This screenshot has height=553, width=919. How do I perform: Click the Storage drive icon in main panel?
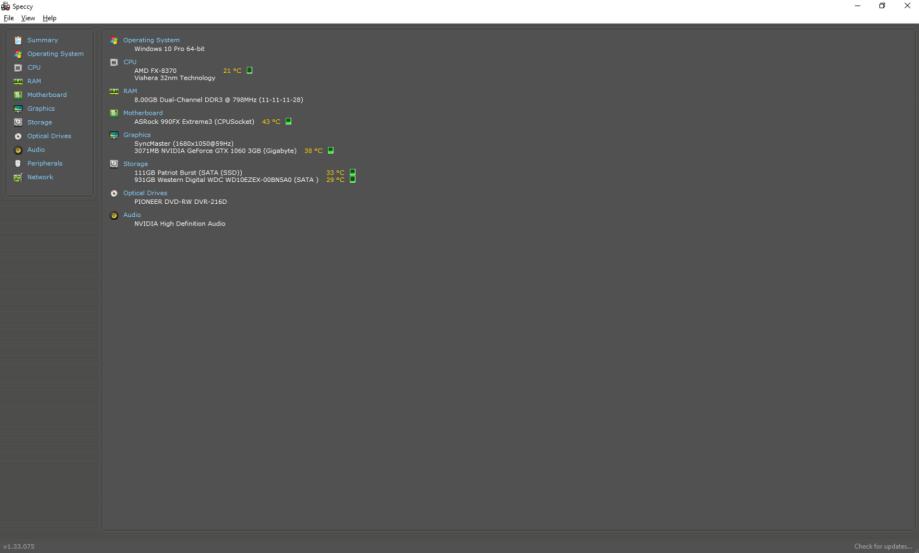point(114,164)
